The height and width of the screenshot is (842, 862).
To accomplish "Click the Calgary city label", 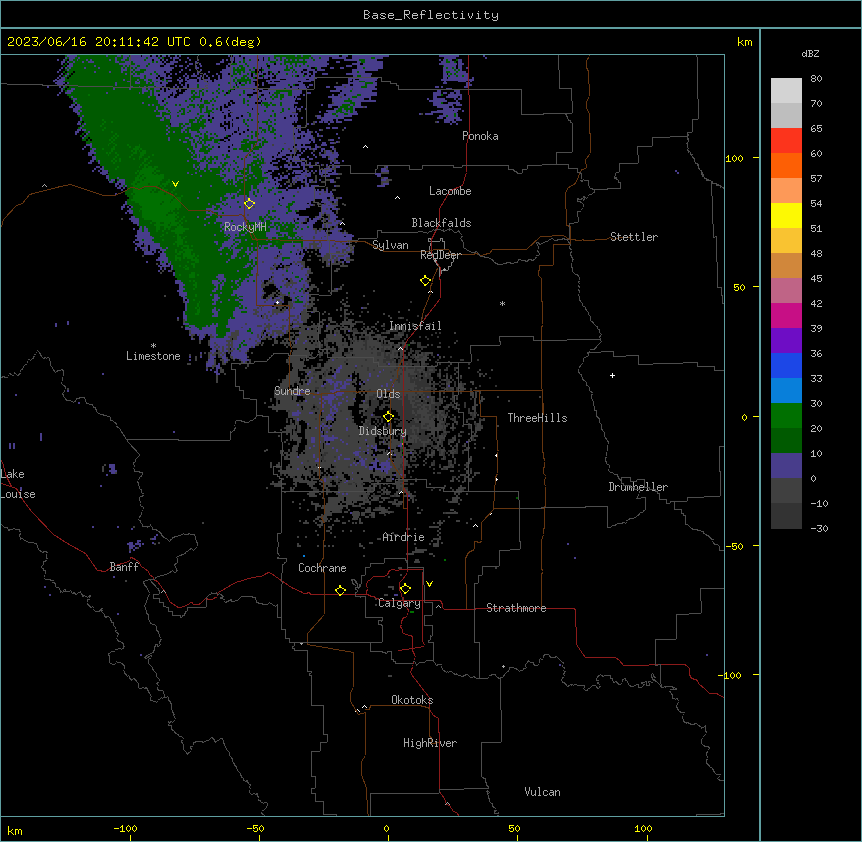I will (399, 603).
